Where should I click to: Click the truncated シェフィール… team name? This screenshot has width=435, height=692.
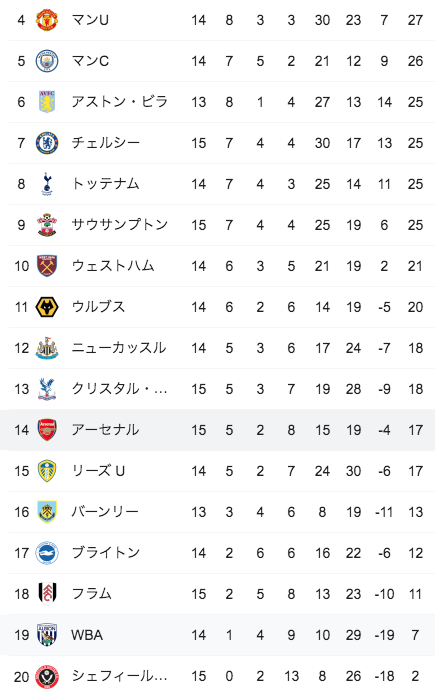(119, 676)
